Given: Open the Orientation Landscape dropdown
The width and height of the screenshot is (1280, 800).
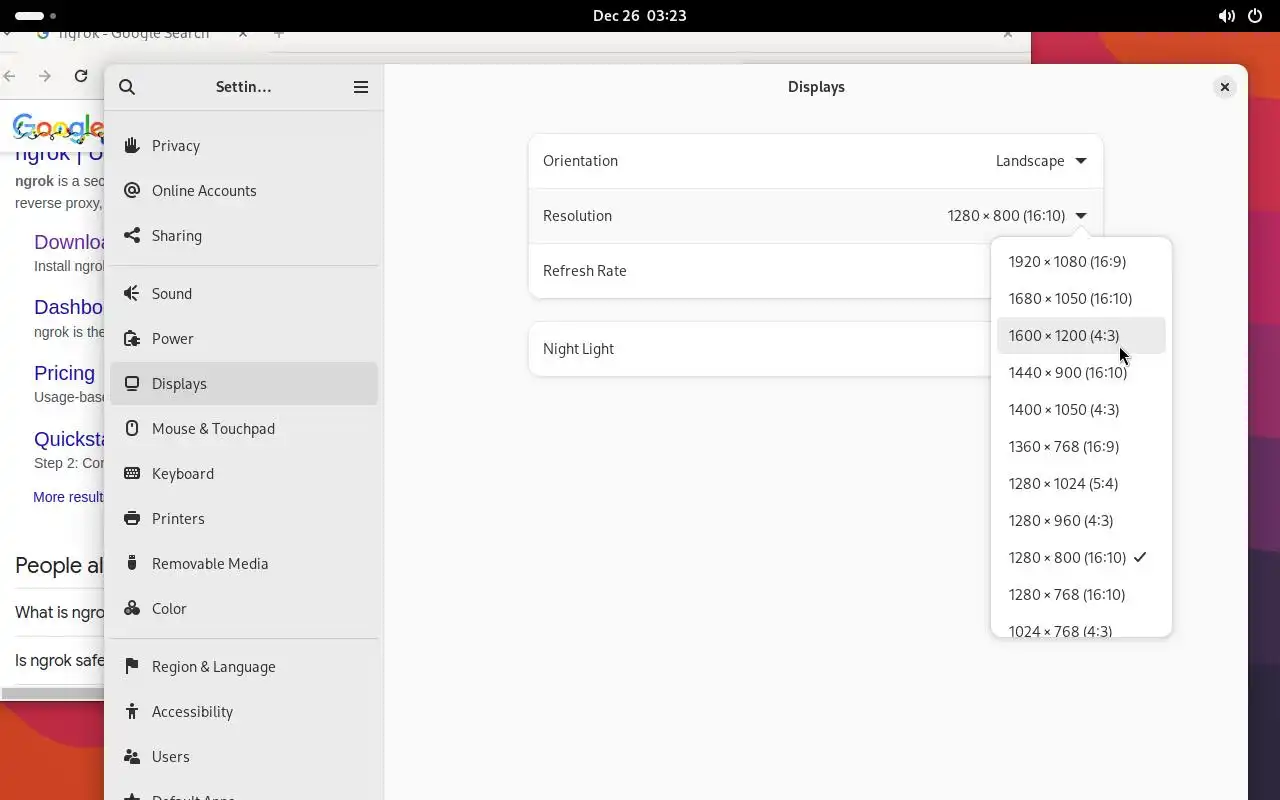Looking at the screenshot, I should (x=1041, y=161).
